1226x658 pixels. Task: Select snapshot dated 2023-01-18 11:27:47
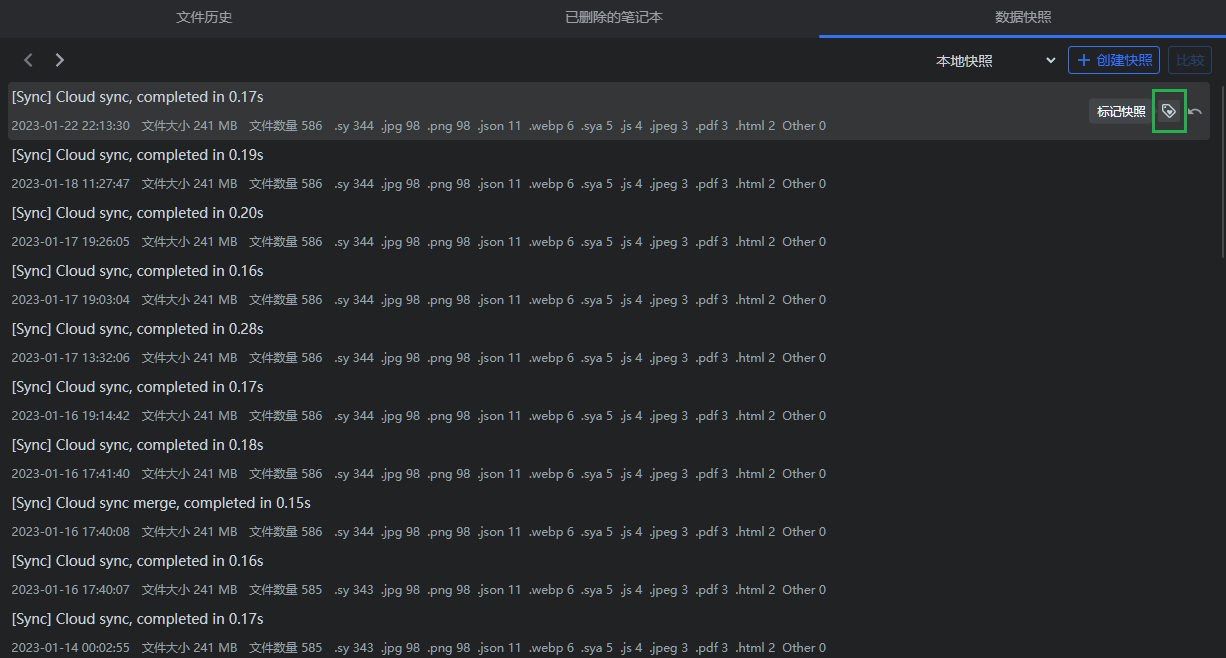(x=608, y=169)
